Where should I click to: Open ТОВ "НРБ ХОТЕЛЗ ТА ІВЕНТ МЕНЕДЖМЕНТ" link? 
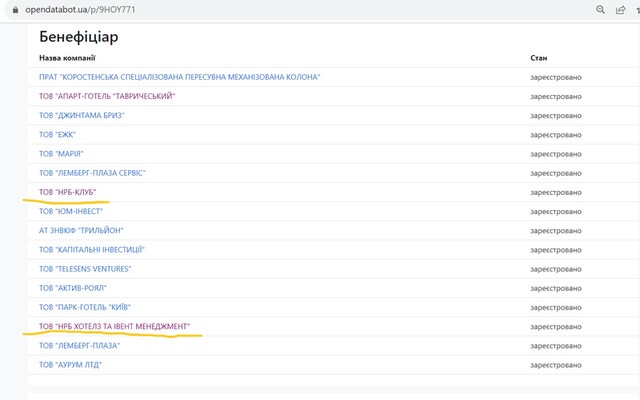114,326
